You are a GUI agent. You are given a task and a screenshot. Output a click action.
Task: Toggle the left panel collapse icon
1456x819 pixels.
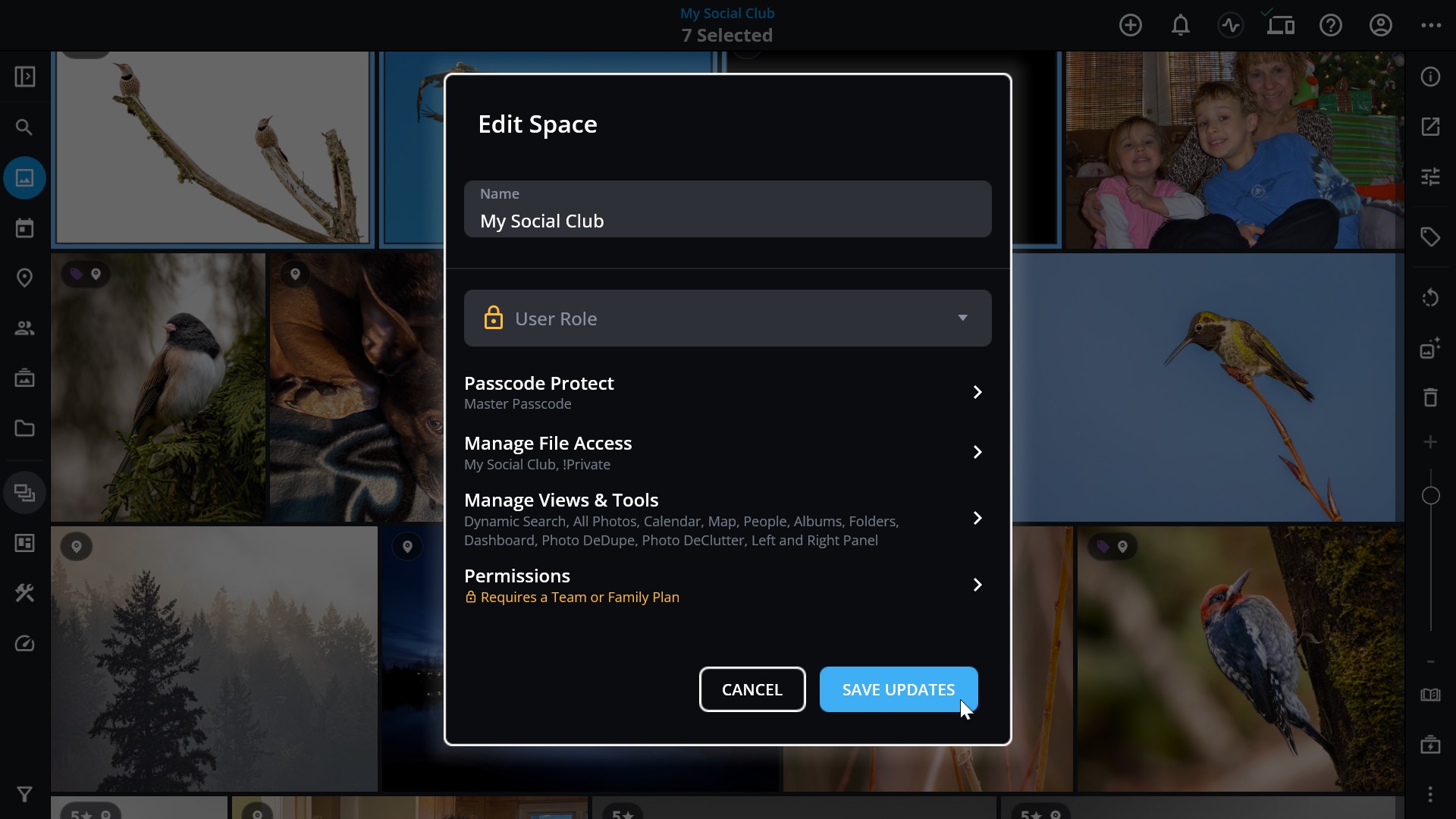tap(24, 77)
